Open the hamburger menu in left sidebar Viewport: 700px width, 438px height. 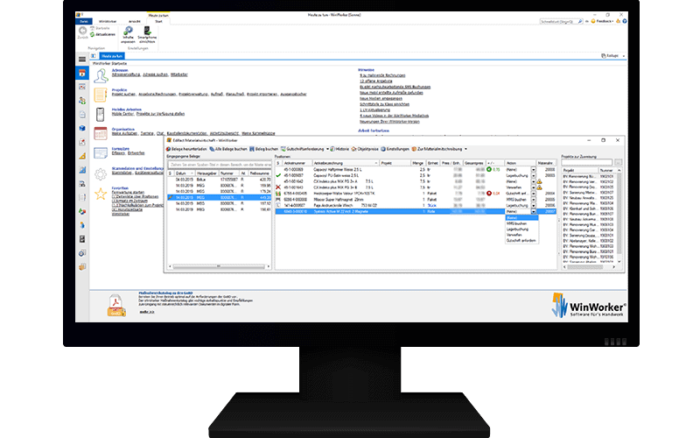[x=82, y=59]
